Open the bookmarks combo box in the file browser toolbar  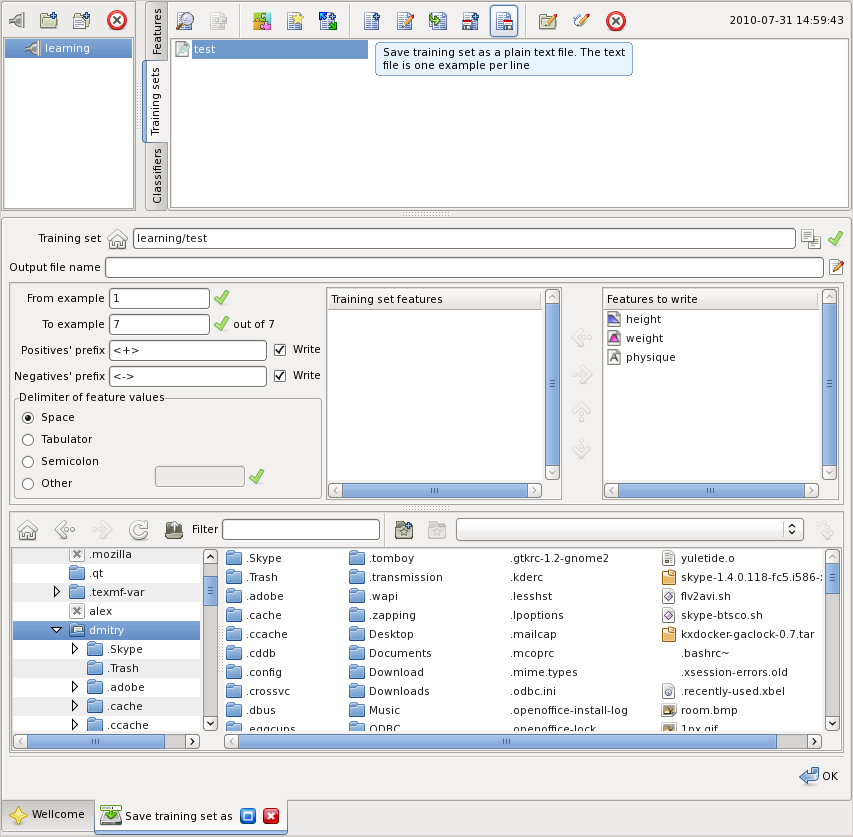click(x=630, y=529)
